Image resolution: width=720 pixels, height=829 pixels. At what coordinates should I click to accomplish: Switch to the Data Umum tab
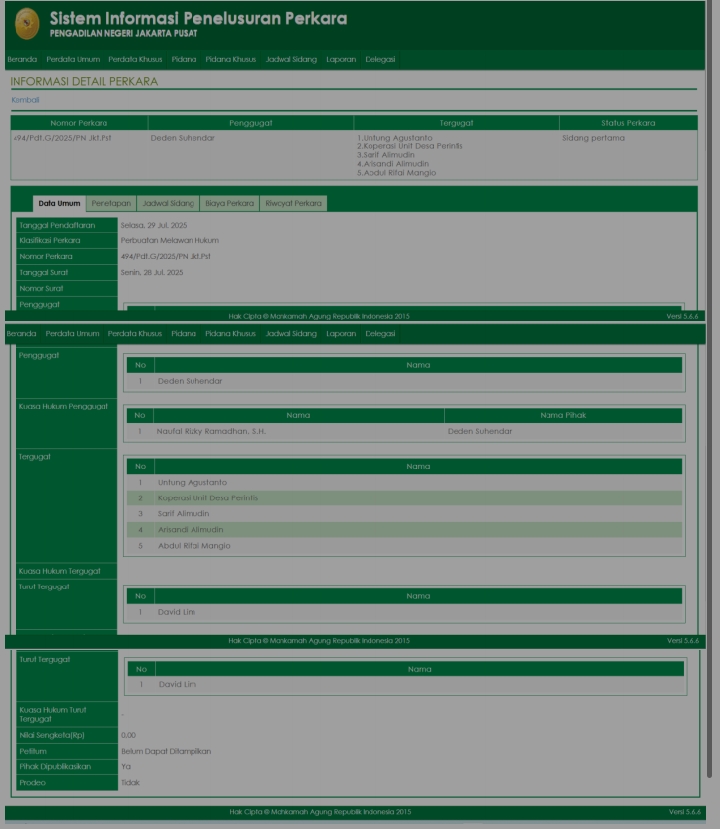59,203
